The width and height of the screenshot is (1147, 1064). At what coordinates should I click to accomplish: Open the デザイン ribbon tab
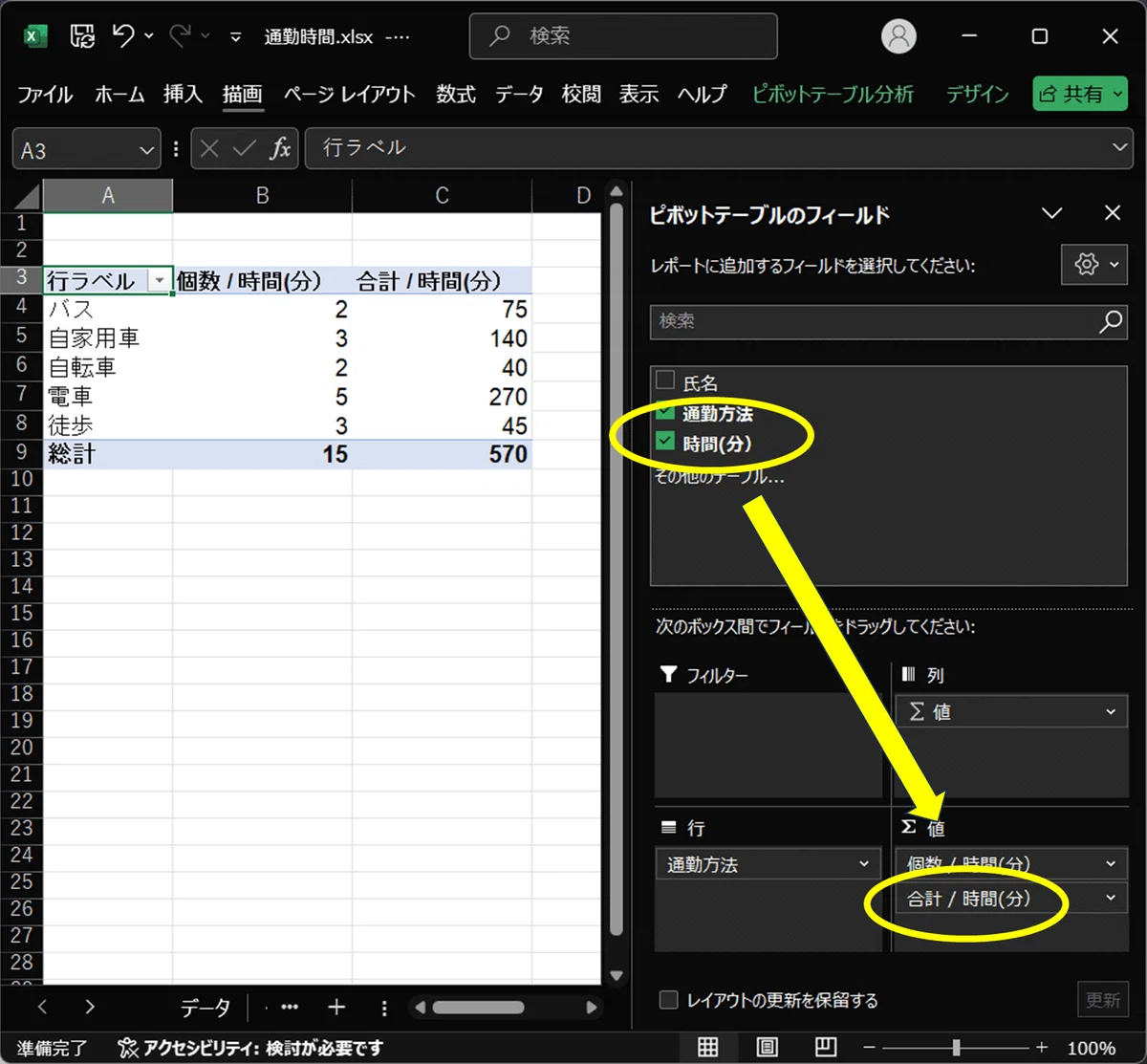[978, 94]
